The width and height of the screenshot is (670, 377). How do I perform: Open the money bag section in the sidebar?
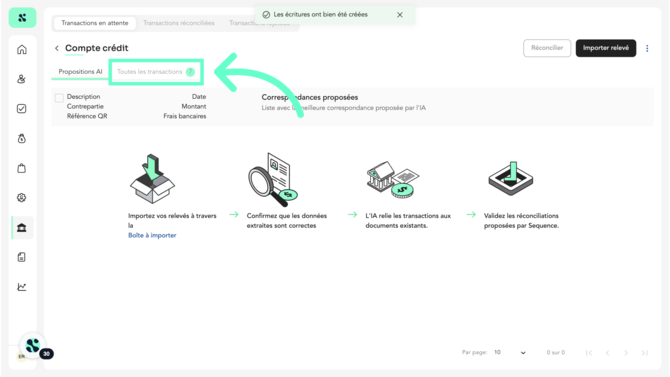[x=22, y=138]
